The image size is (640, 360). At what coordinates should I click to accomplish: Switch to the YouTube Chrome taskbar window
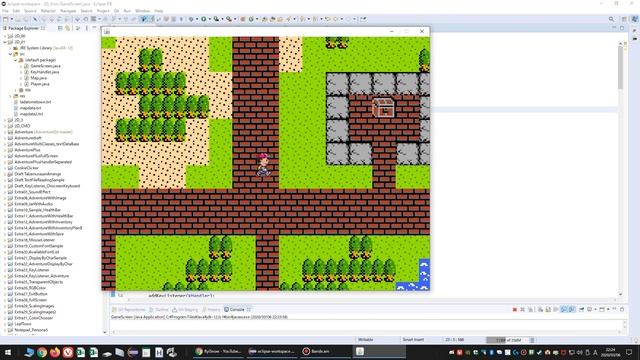coord(218,351)
